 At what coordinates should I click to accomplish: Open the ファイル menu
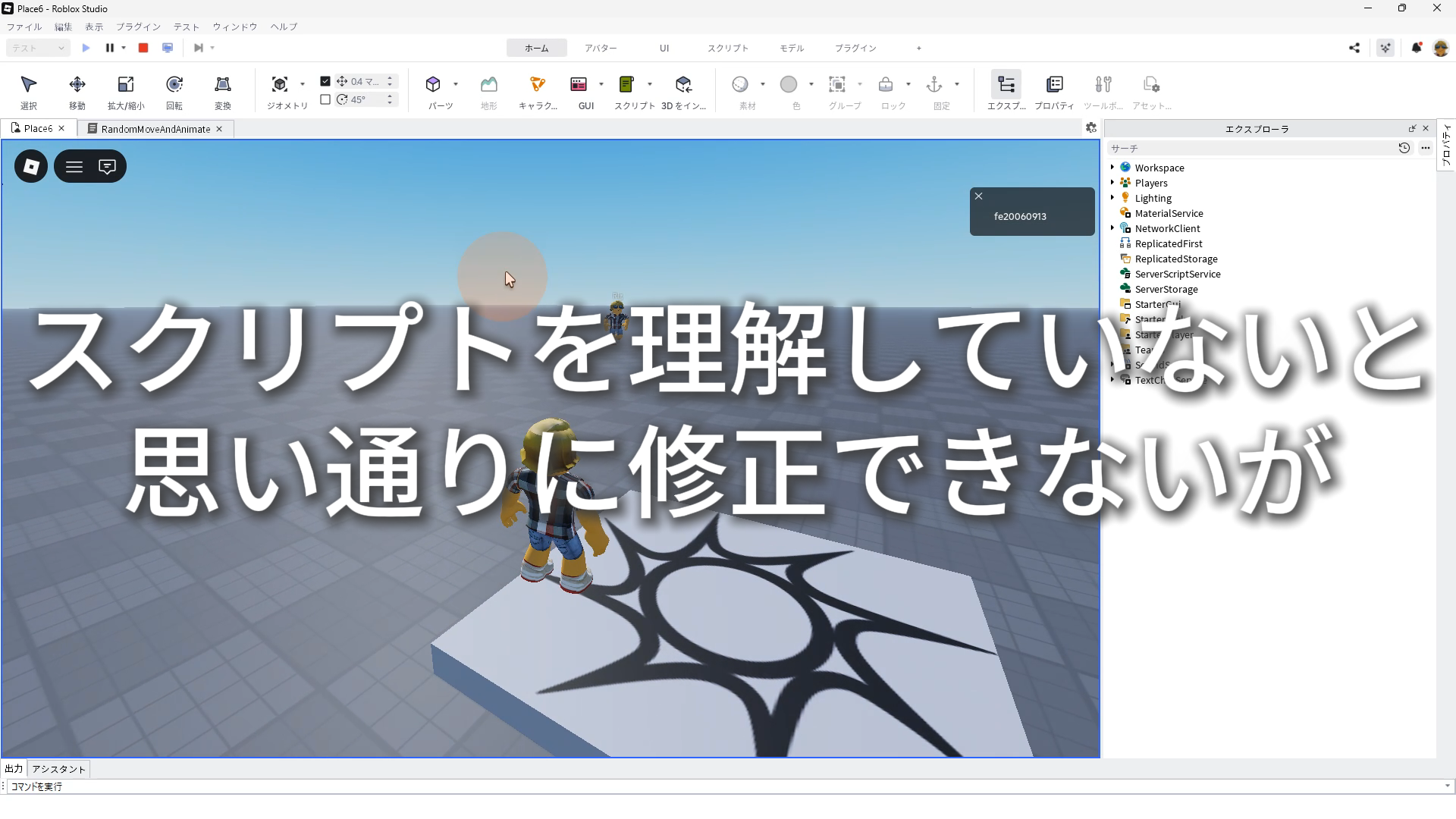click(24, 27)
